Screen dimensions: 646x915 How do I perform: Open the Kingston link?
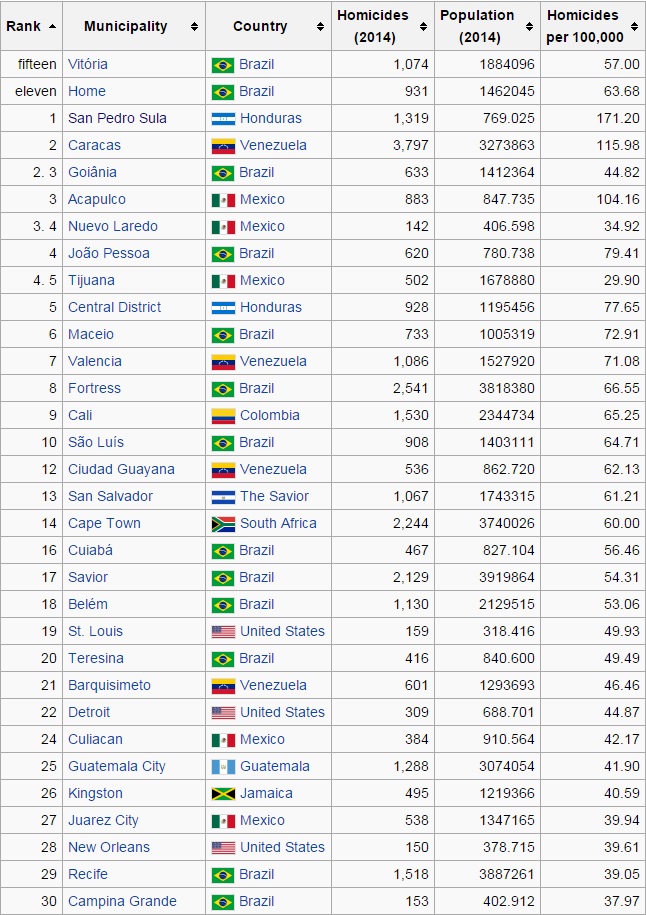(x=95, y=794)
